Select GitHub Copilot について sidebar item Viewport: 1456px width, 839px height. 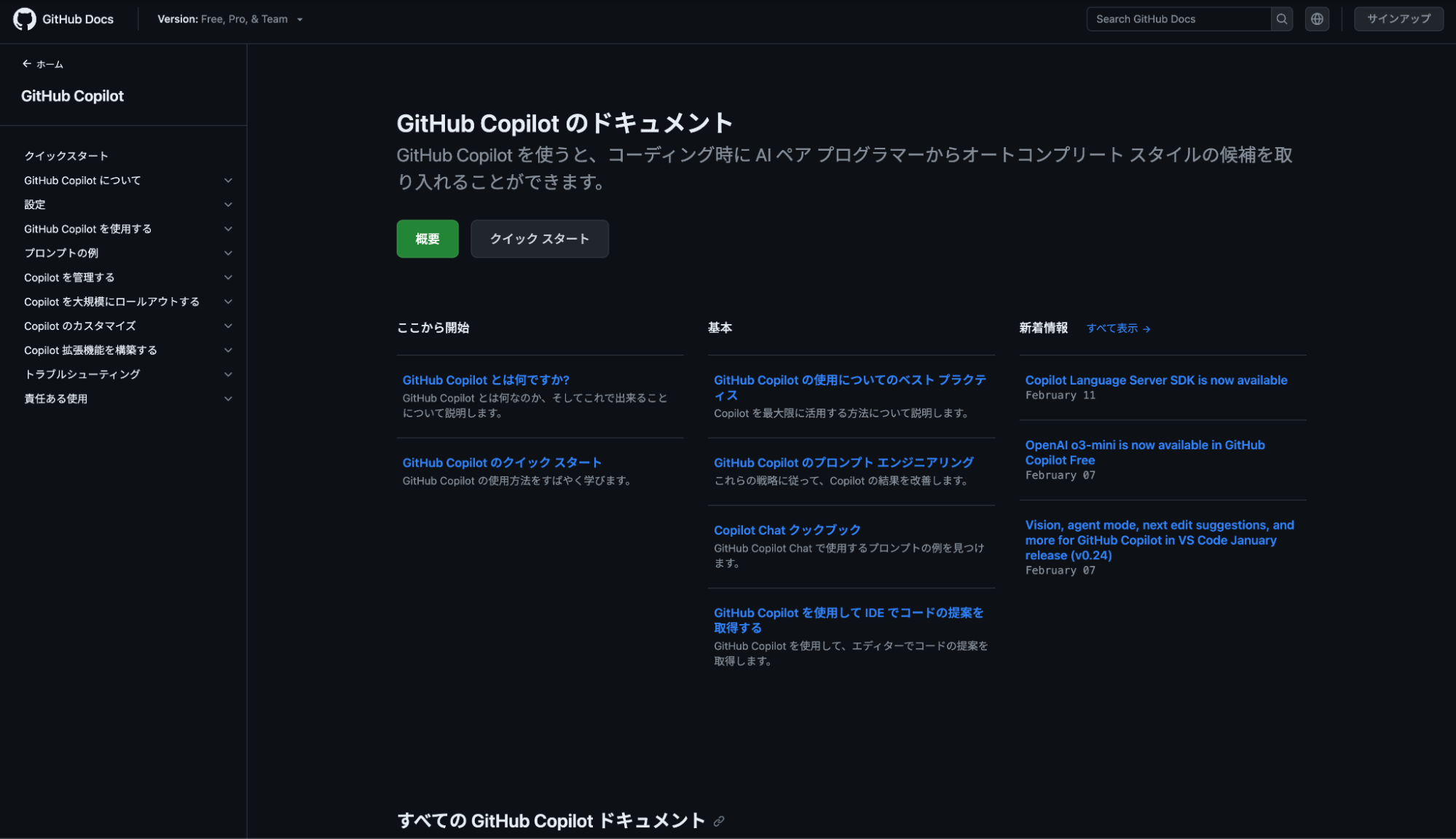pos(82,181)
